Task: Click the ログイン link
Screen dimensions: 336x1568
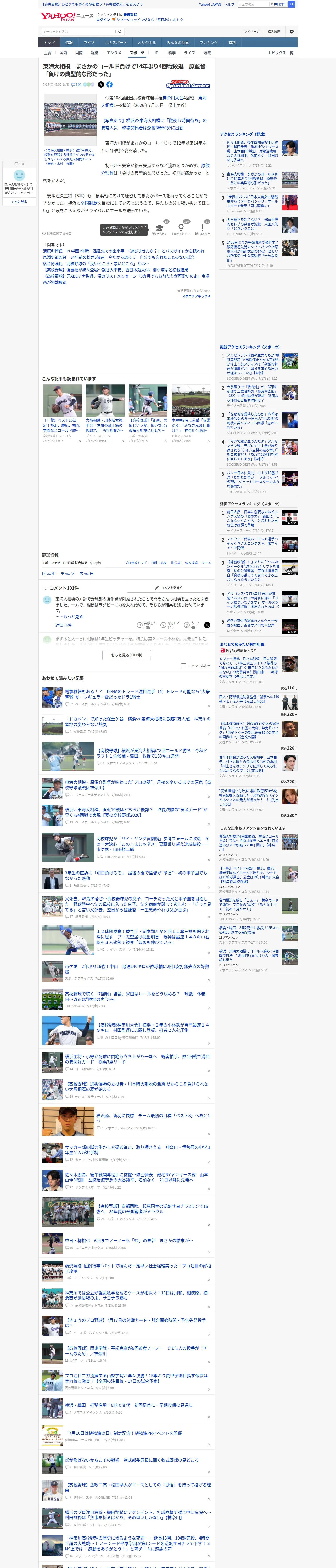Action: (103, 20)
